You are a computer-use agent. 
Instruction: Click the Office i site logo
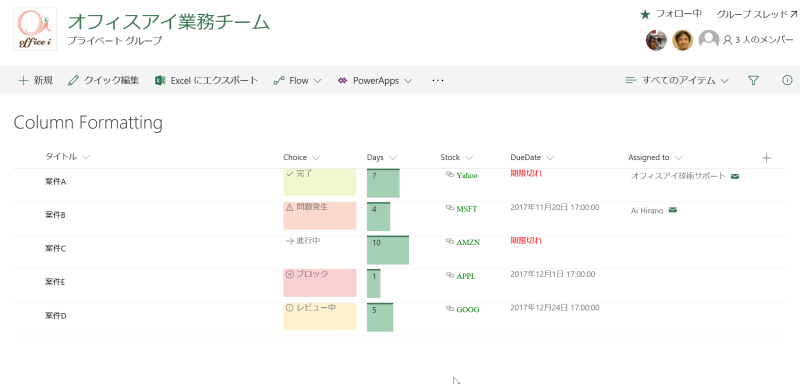click(x=35, y=29)
